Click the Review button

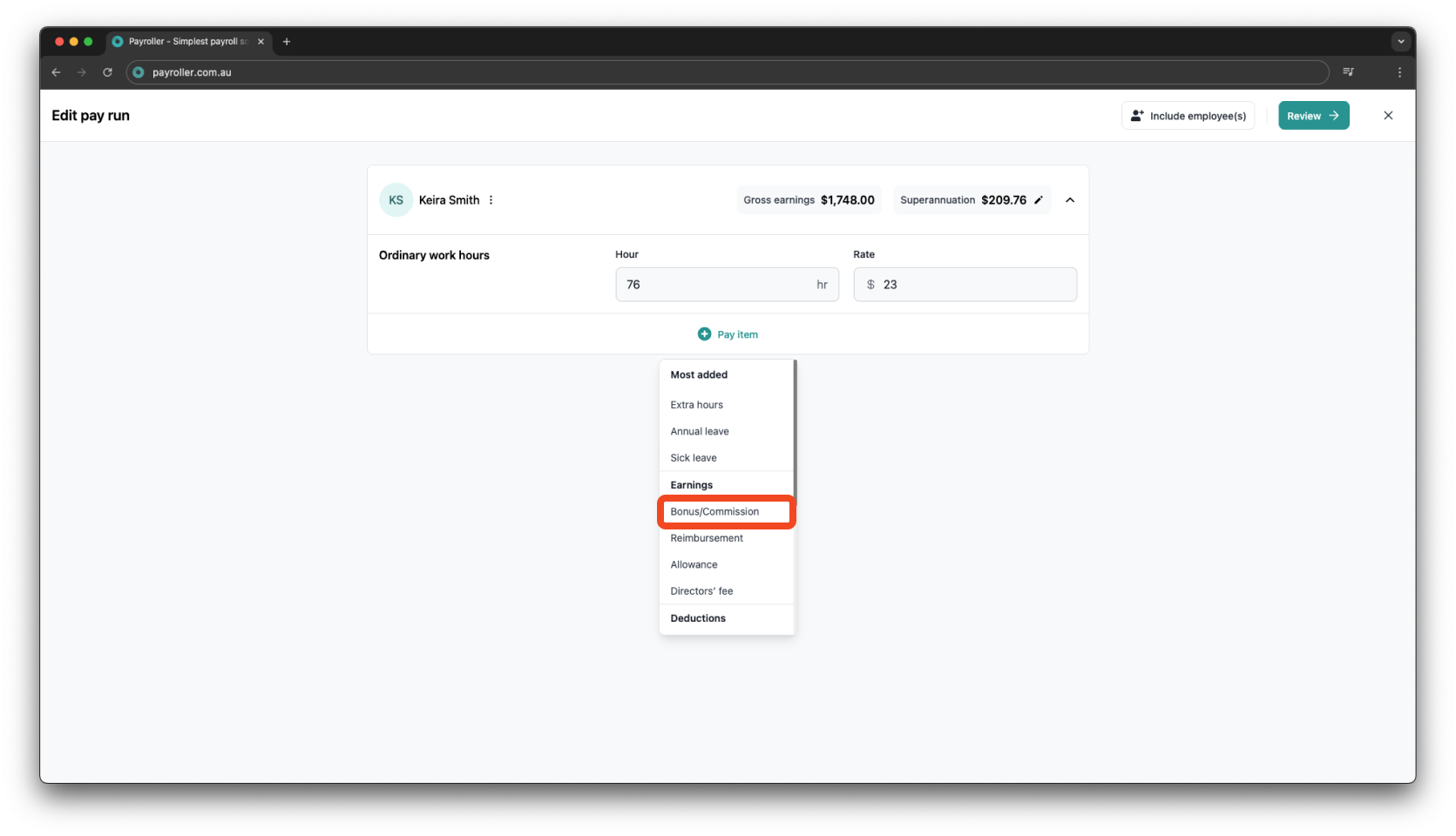coord(1313,115)
